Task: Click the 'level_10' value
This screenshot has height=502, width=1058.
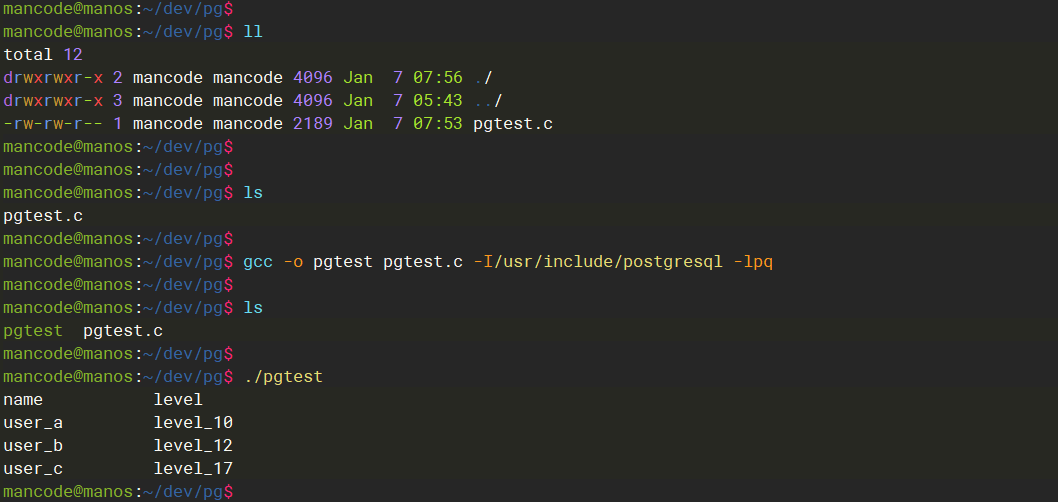Action: coord(193,423)
